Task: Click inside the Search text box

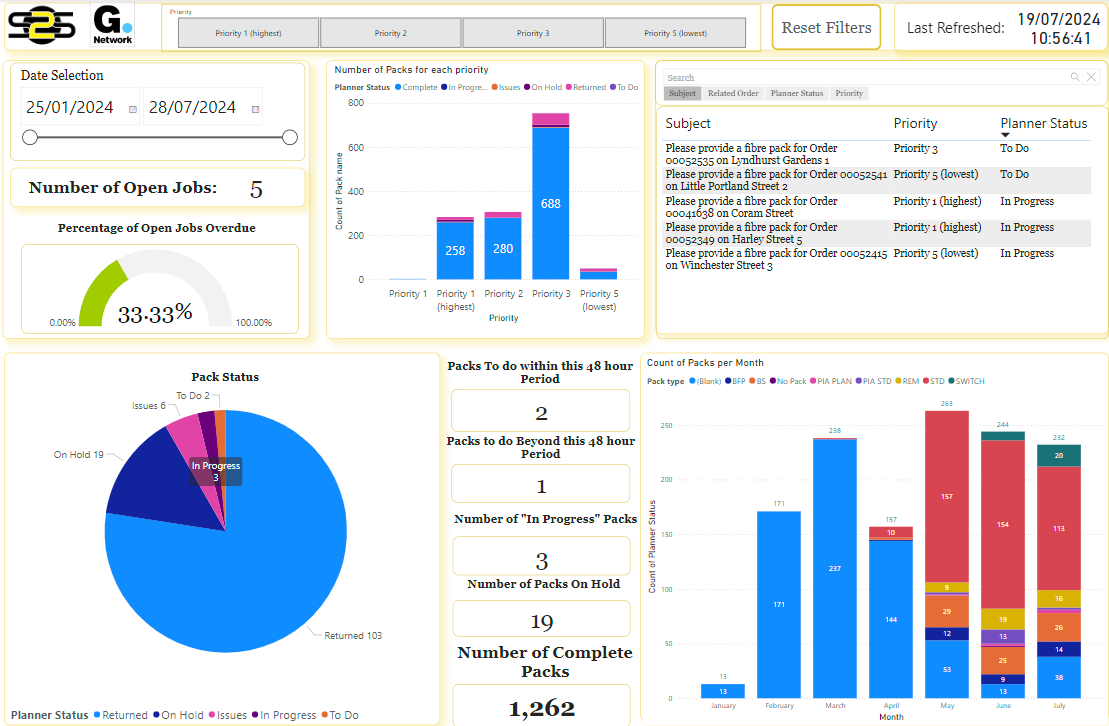Action: (860, 77)
